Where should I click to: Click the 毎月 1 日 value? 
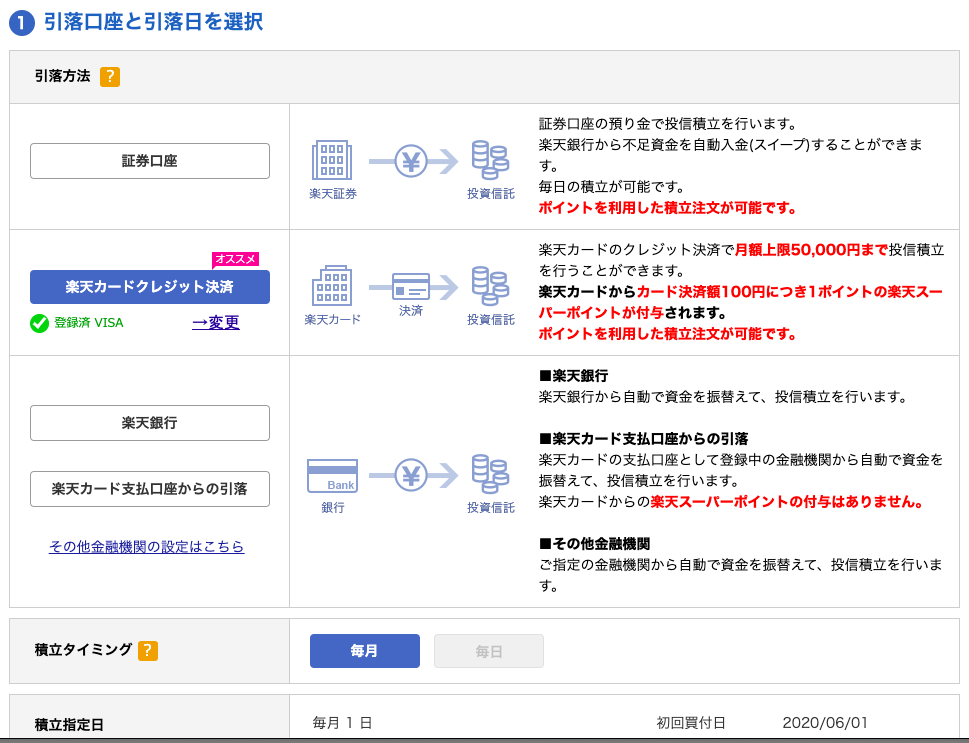[x=342, y=723]
